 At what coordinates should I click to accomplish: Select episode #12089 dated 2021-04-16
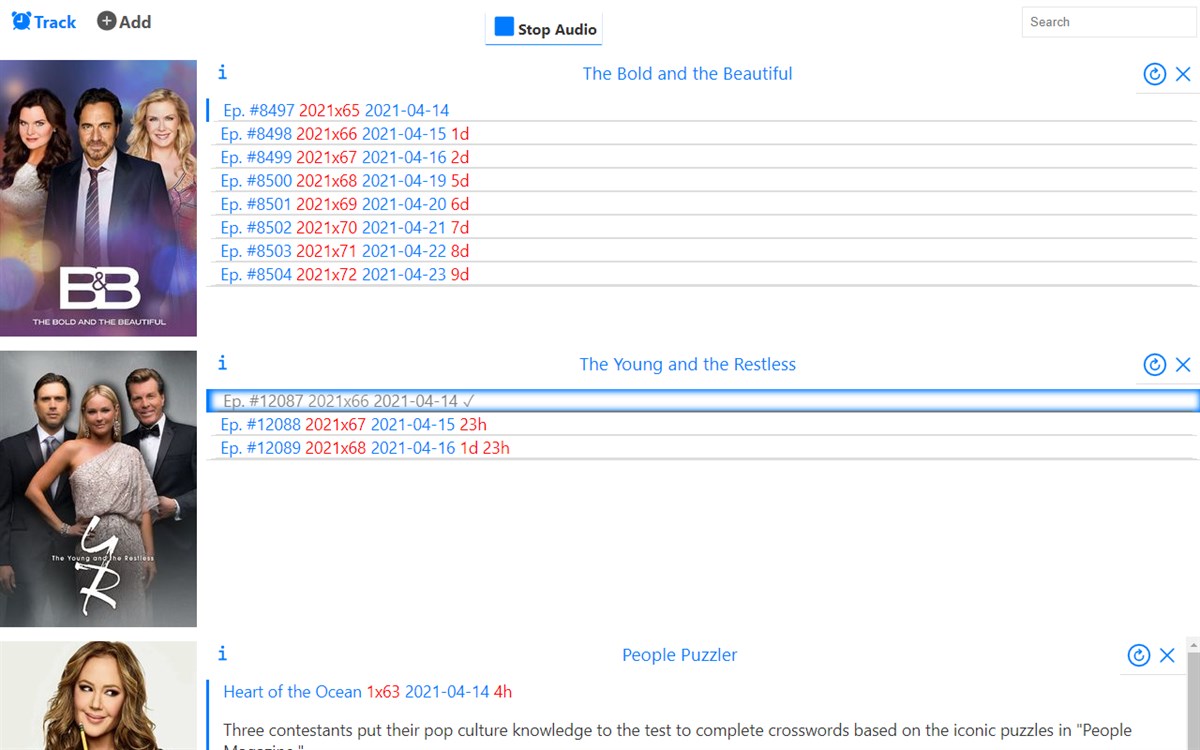[x=702, y=448]
